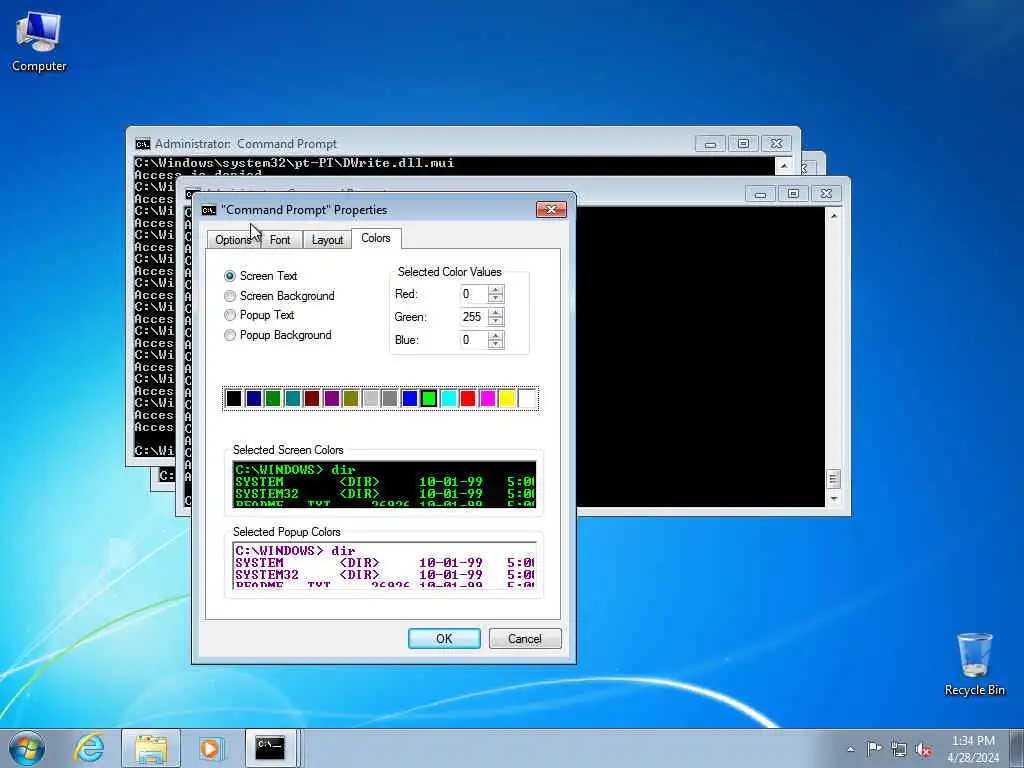Image resolution: width=1024 pixels, height=768 pixels.
Task: Choose the Popup Background option
Action: (x=230, y=335)
